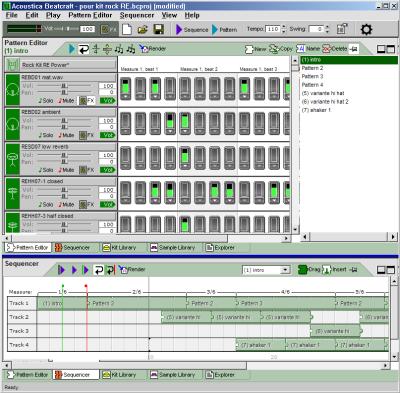Select REBD01 mat.wav bass drum icon
400x393 pixels.
[x=13, y=89]
